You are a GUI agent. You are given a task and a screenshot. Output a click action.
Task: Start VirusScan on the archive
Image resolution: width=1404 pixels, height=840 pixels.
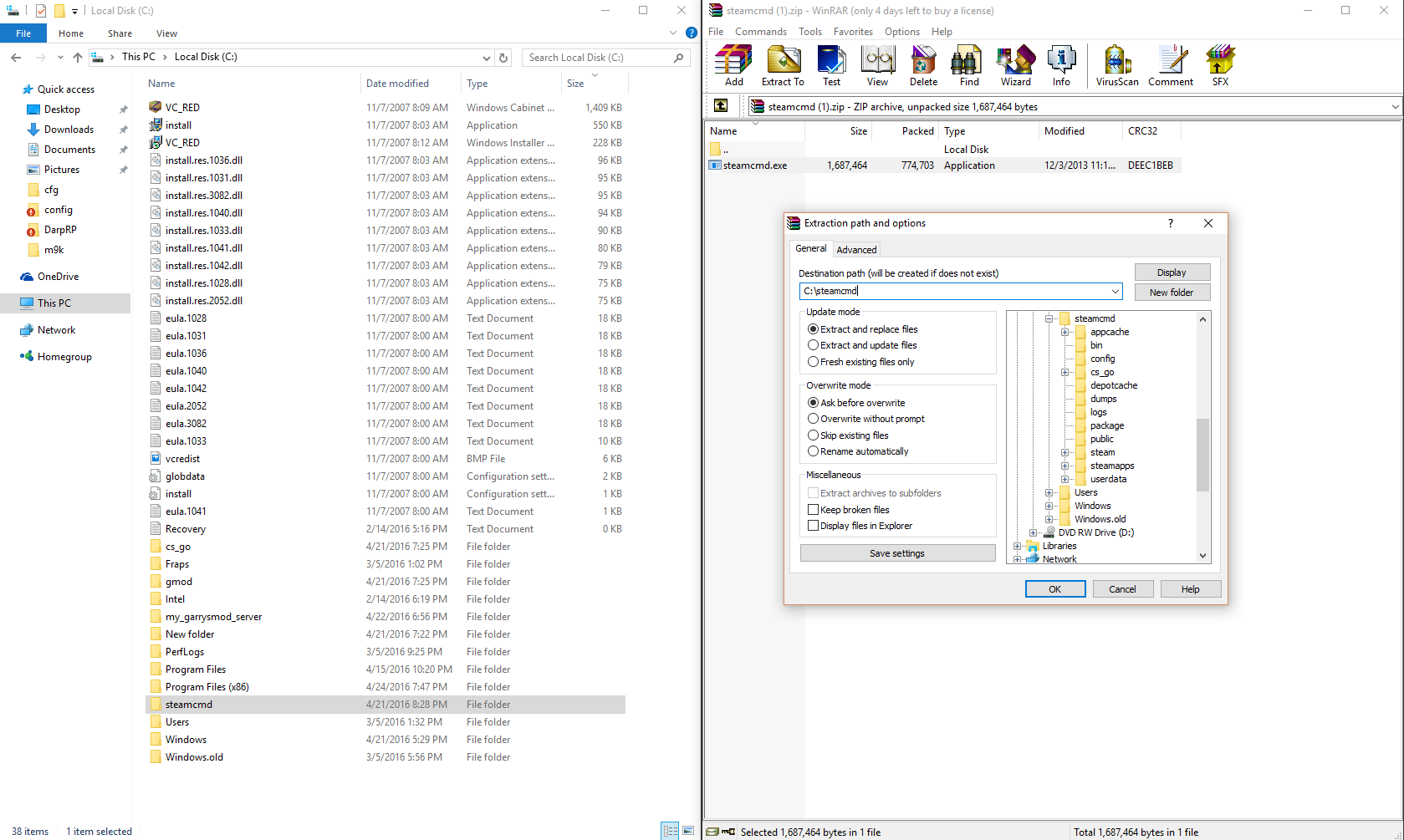pos(1117,66)
